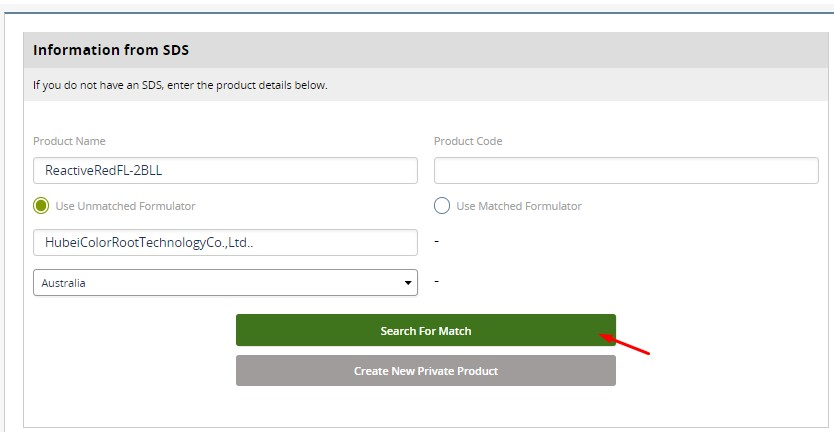This screenshot has width=834, height=432.
Task: Click the country dropdown's arrow
Action: [408, 283]
